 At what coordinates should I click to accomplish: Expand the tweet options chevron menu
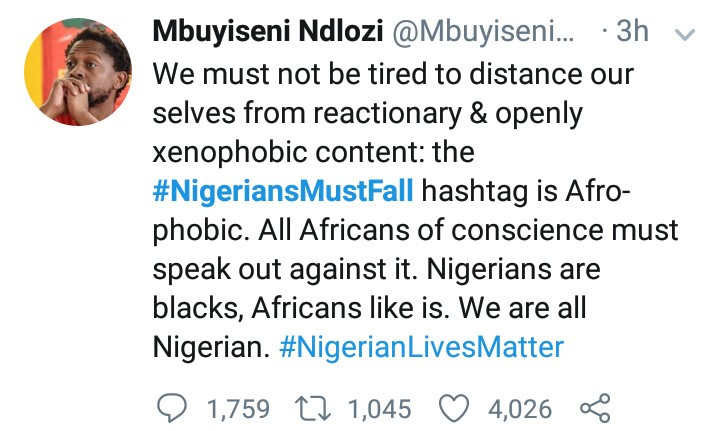(685, 34)
